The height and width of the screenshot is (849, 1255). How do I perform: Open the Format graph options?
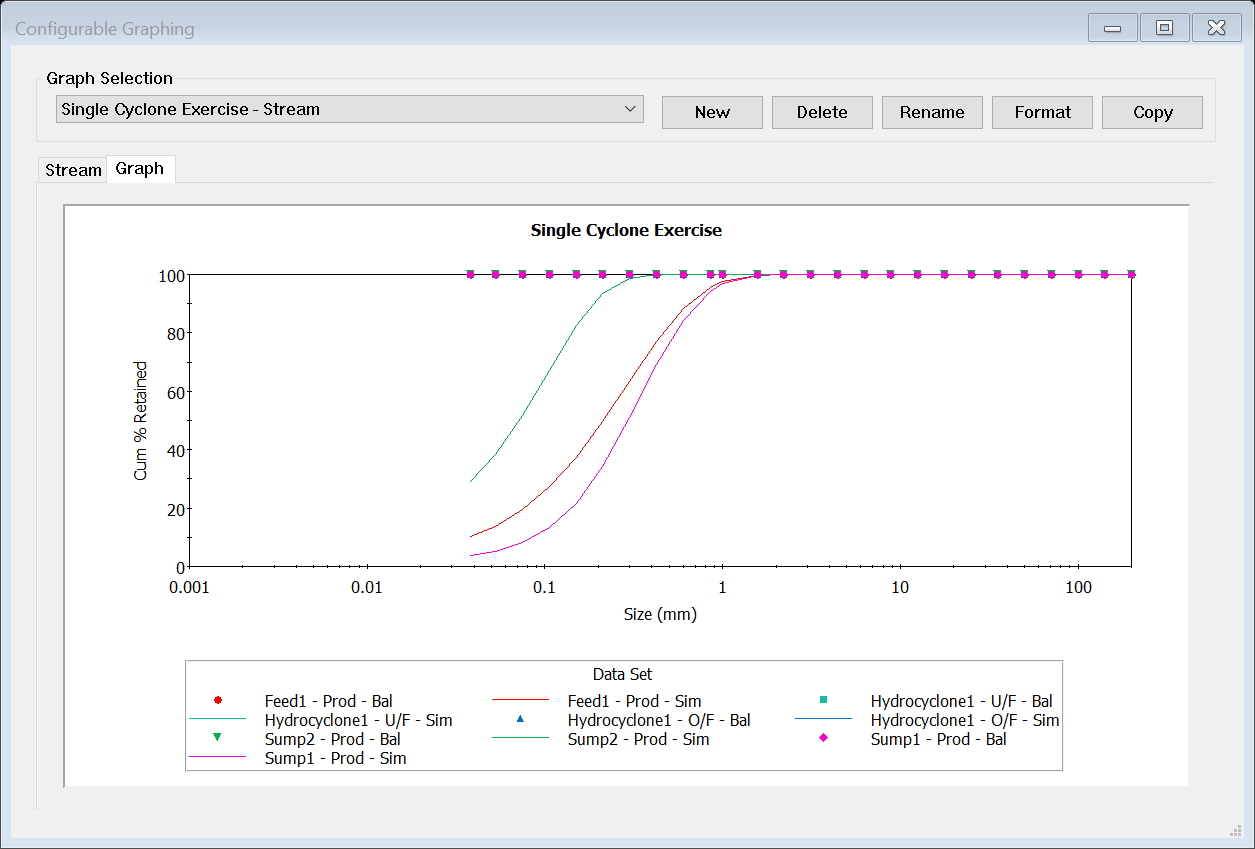pos(1042,112)
